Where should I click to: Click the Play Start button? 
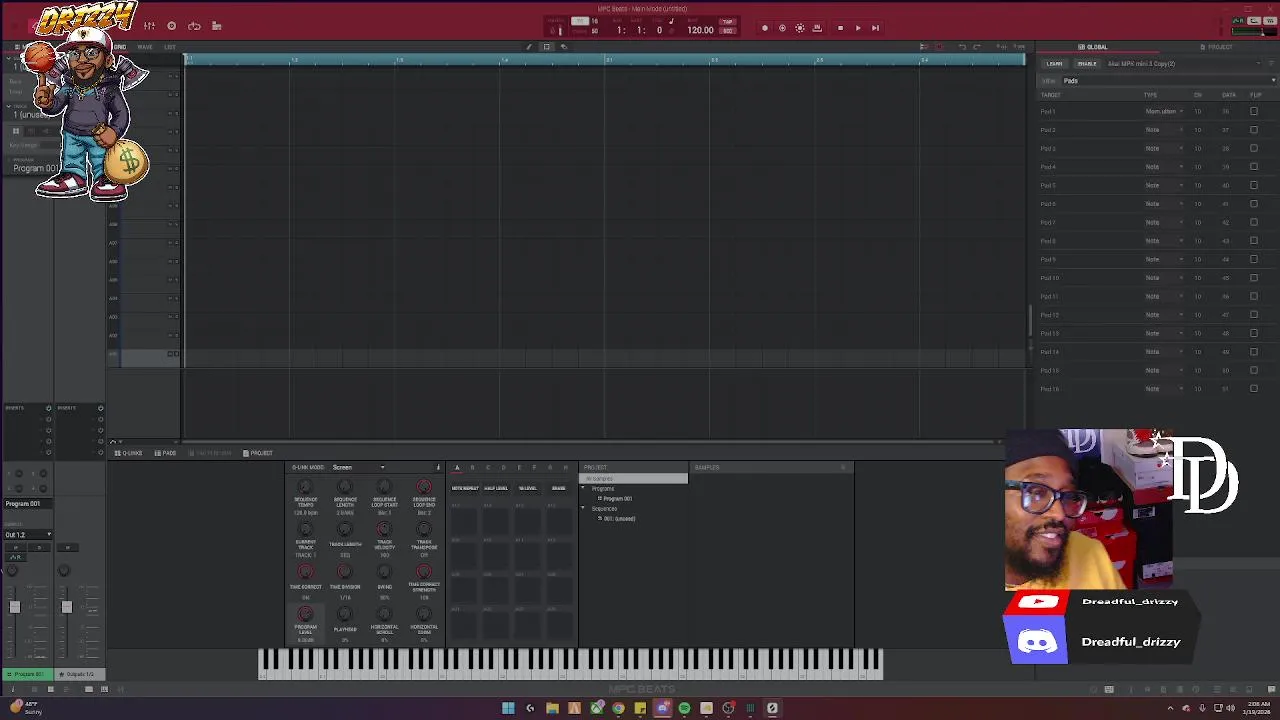[x=875, y=28]
